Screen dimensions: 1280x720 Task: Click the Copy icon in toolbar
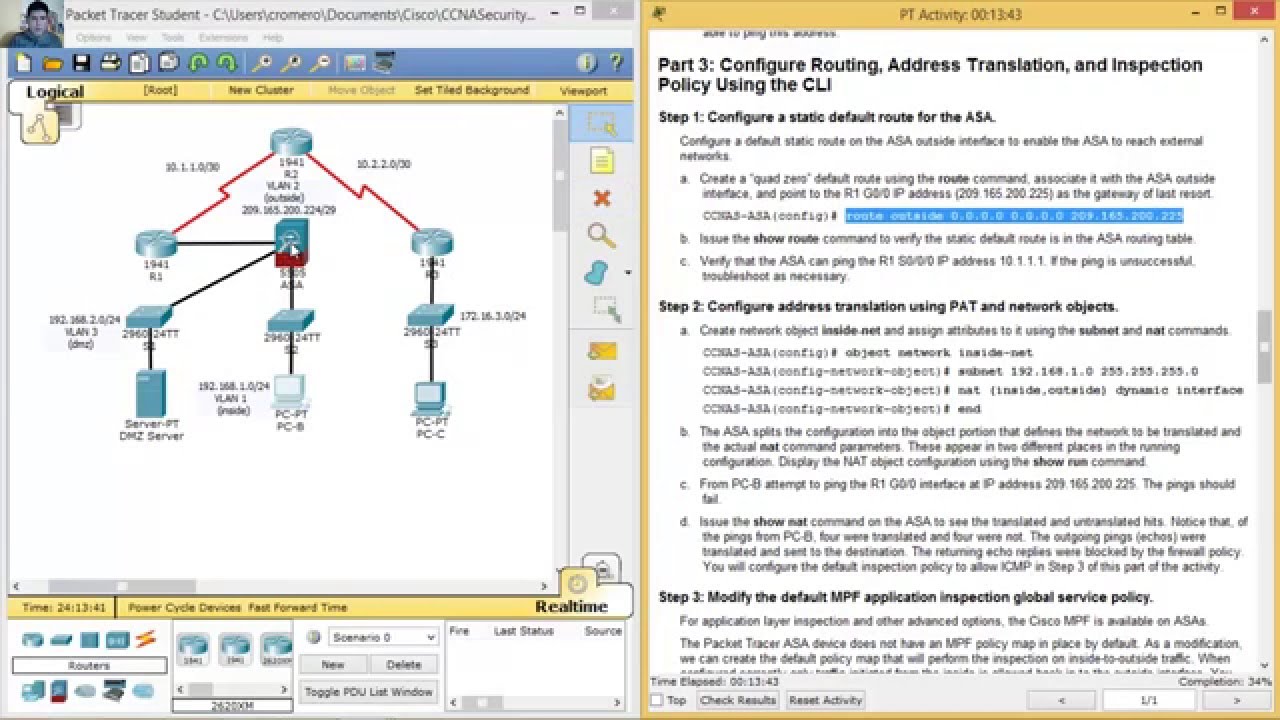click(x=139, y=63)
